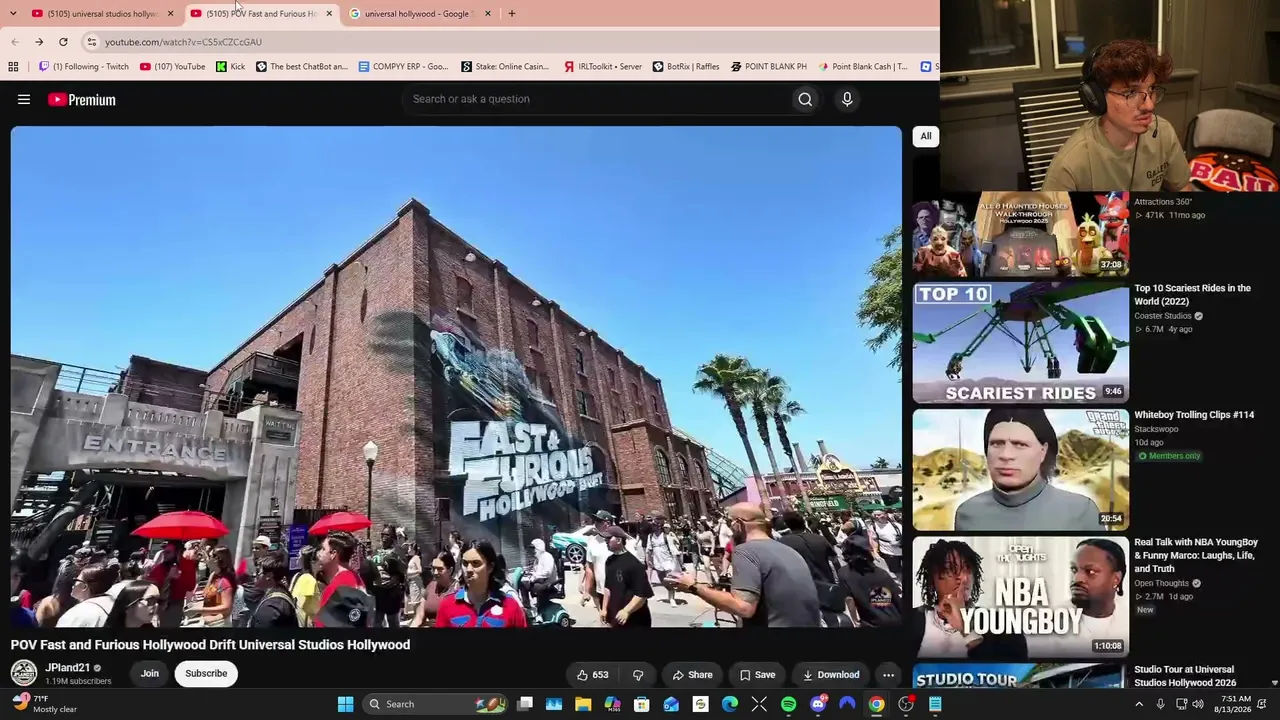Open Studio Tour at Universal Studios title
Image resolution: width=1280 pixels, height=720 pixels.
click(1185, 676)
